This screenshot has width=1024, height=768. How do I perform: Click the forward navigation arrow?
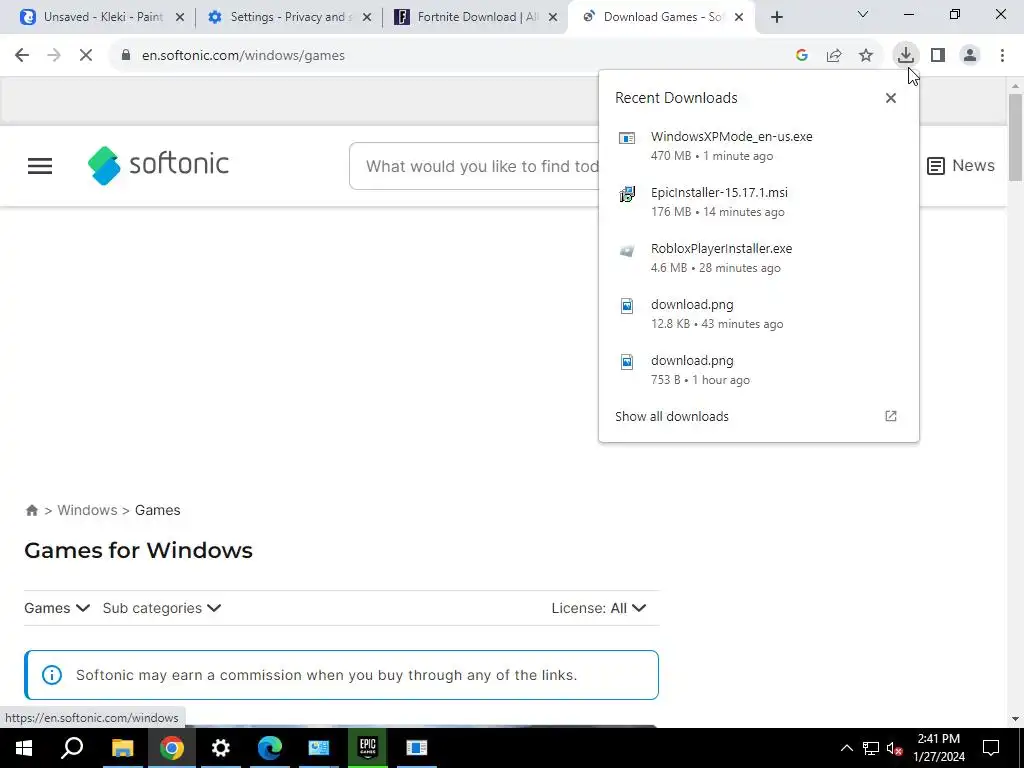point(54,56)
